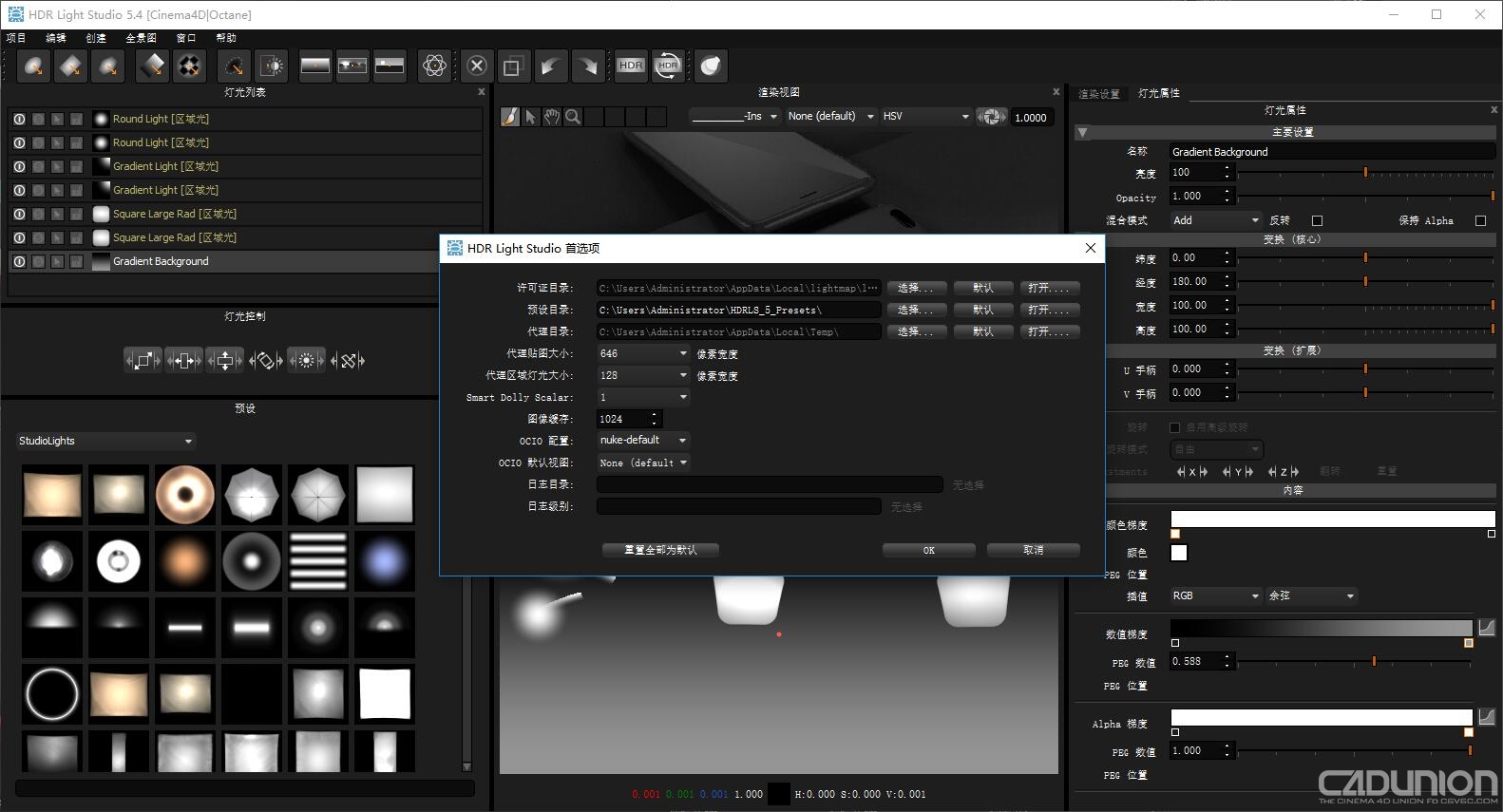Open the StudioLights preset dropdown

tap(105, 441)
